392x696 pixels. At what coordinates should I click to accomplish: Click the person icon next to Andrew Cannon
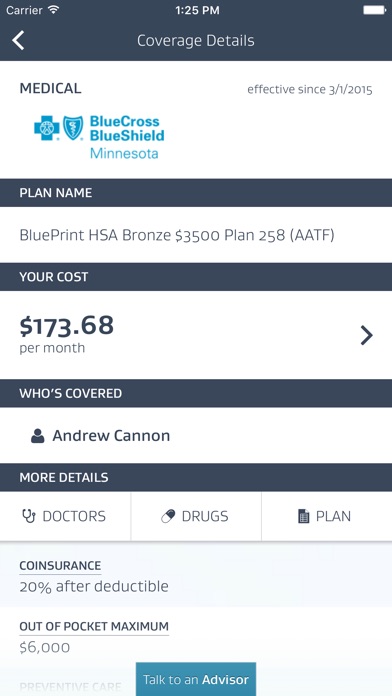[38, 436]
